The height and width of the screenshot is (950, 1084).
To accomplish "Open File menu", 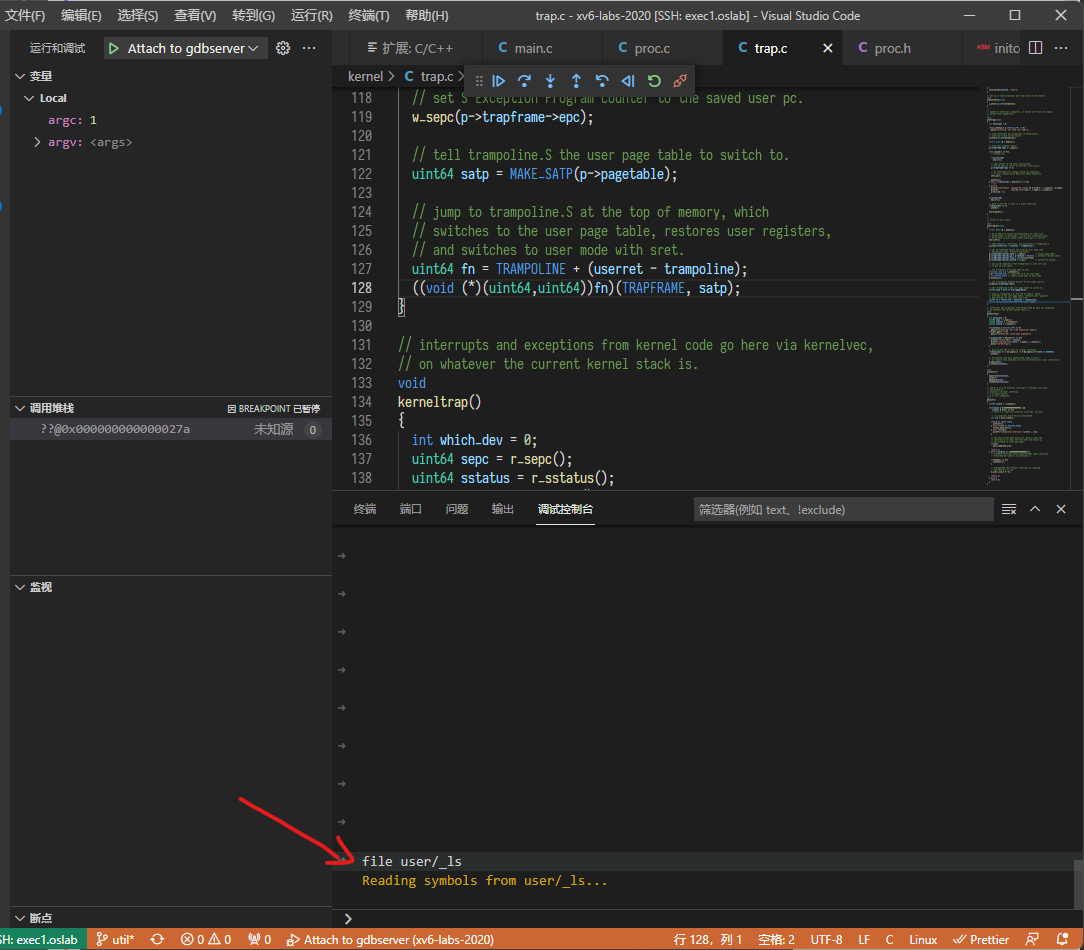I will click(x=25, y=15).
